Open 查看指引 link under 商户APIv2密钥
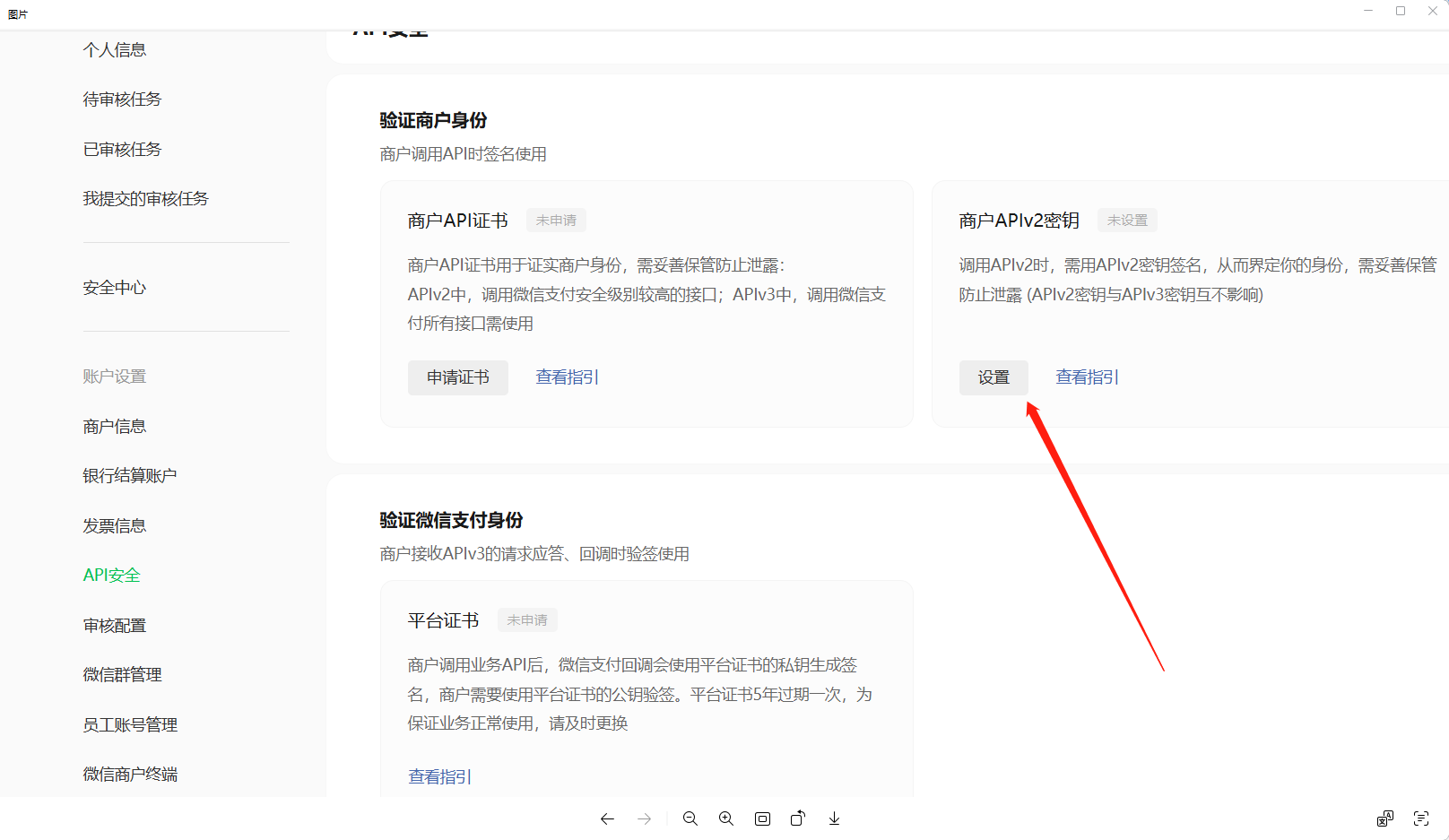This screenshot has width=1449, height=840. [1087, 377]
